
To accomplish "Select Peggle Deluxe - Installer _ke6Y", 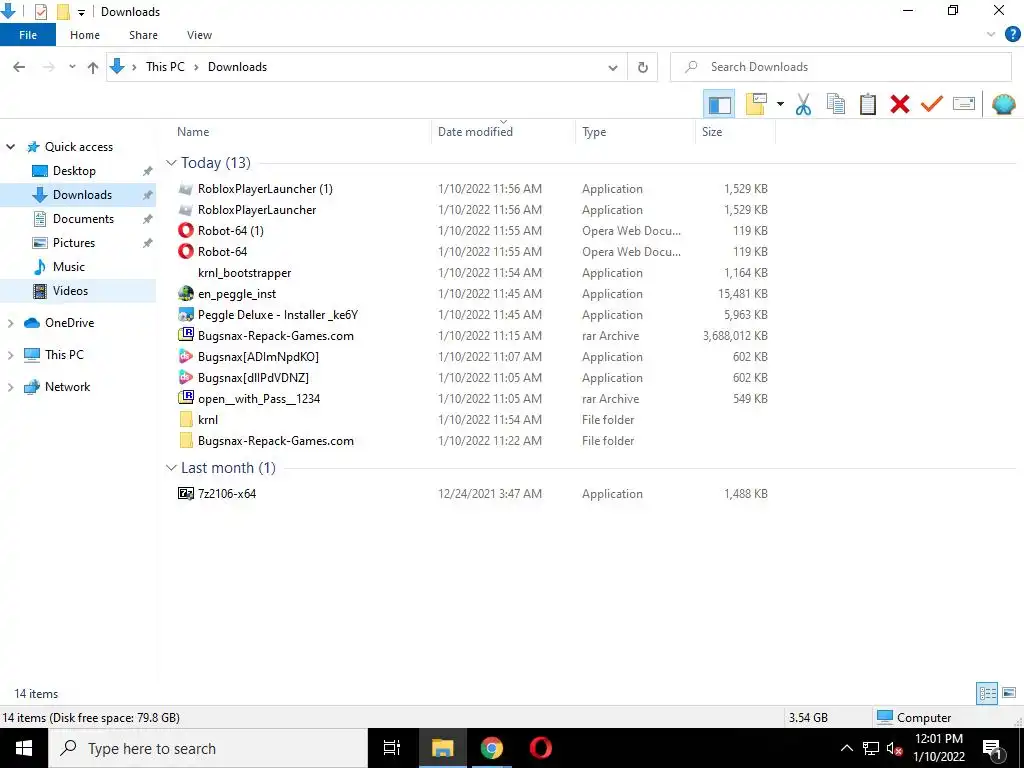I will (x=278, y=315).
